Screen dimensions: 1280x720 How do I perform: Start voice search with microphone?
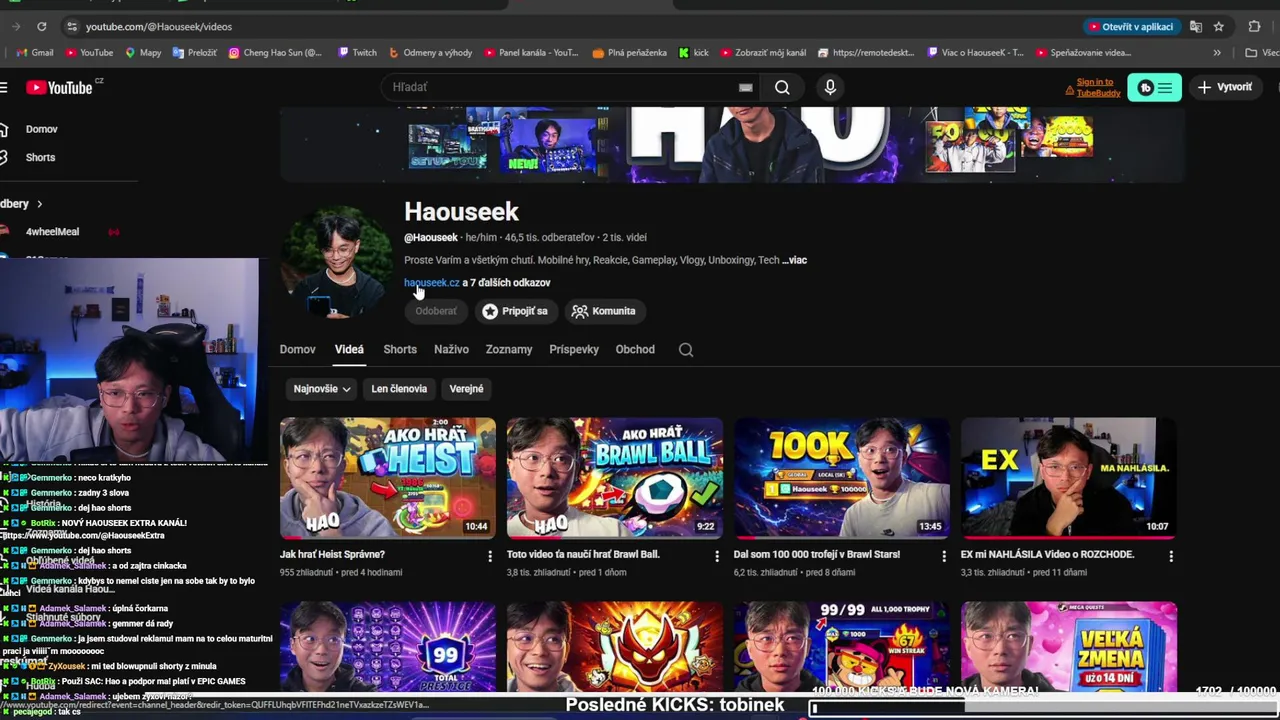coord(830,87)
